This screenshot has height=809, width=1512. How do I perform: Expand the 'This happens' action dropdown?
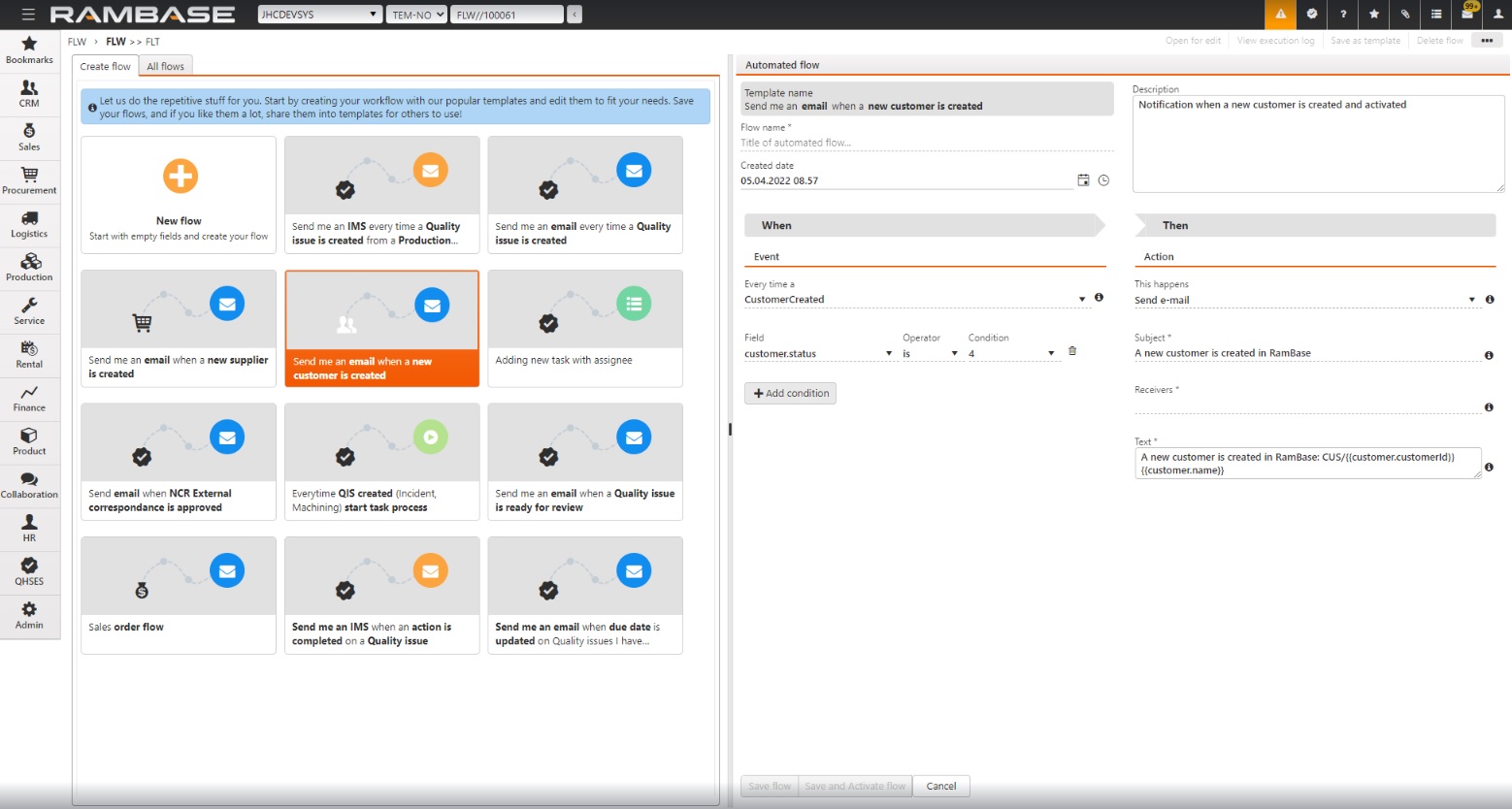(x=1471, y=300)
